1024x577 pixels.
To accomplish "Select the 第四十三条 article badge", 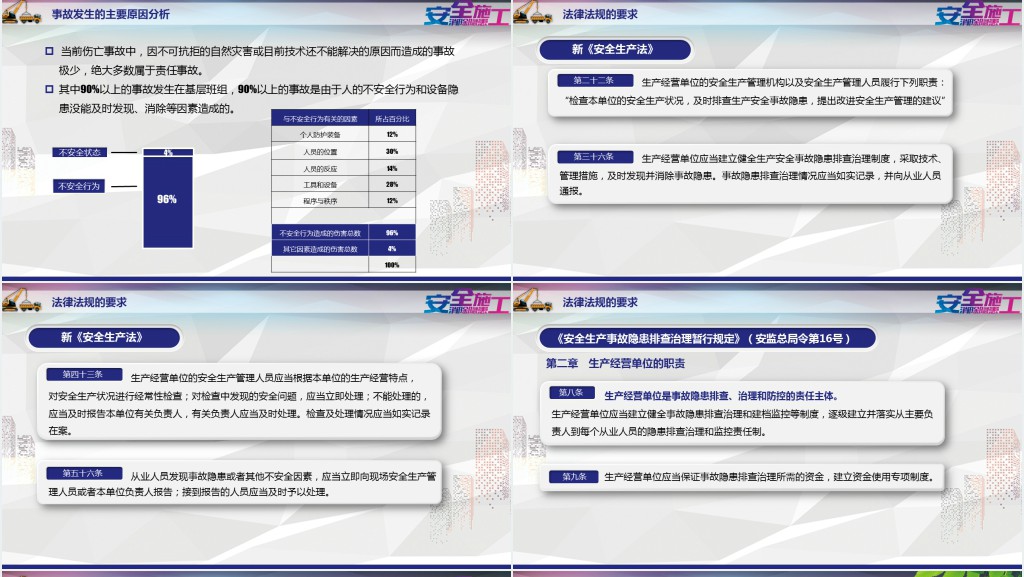I will tap(83, 374).
